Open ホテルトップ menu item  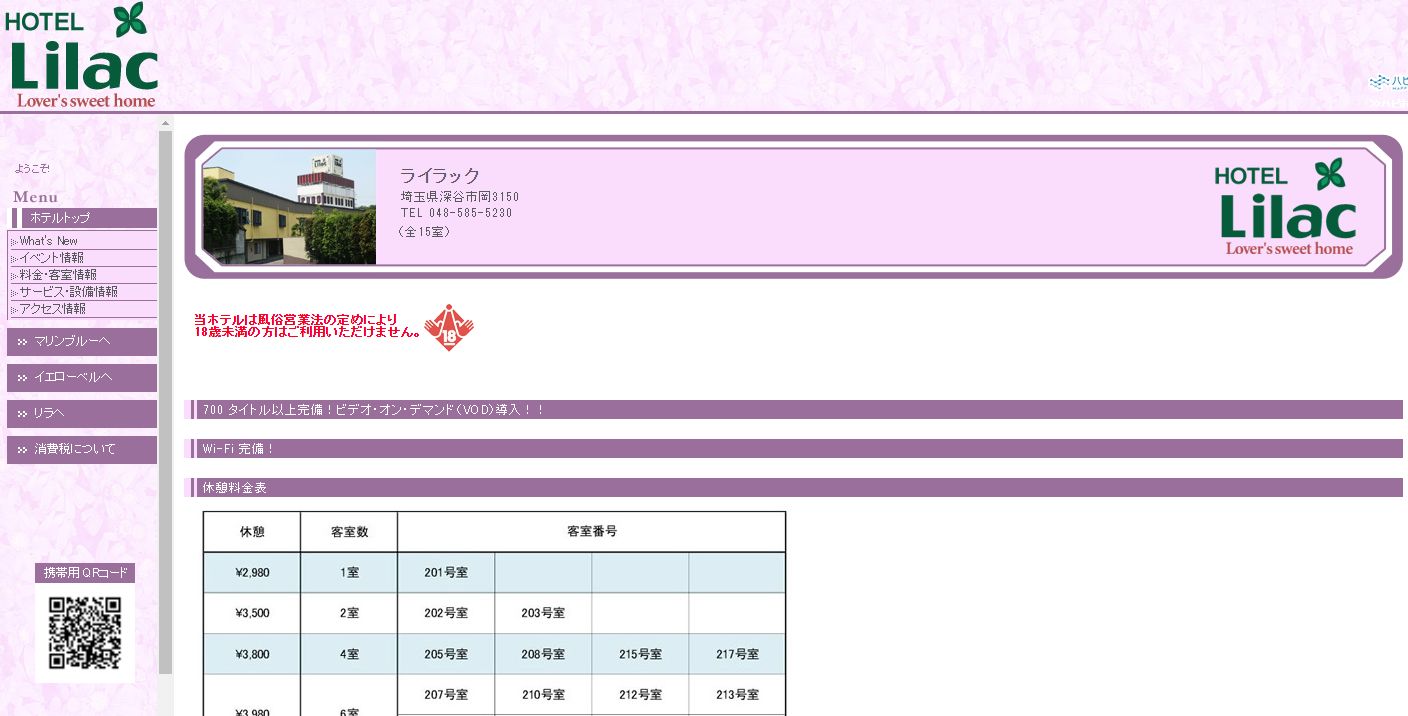[x=84, y=218]
